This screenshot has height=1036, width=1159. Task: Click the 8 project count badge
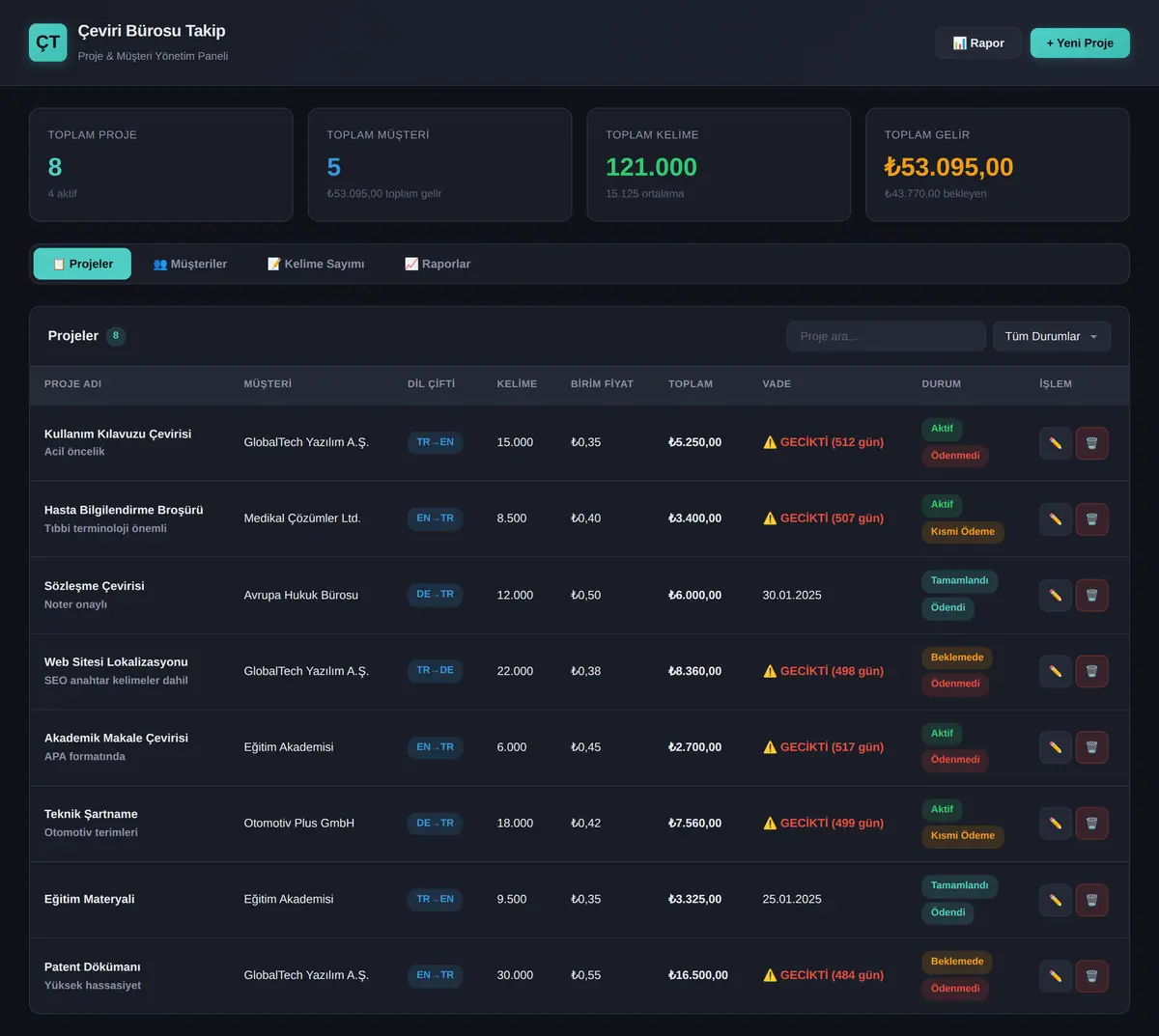pyautogui.click(x=116, y=336)
